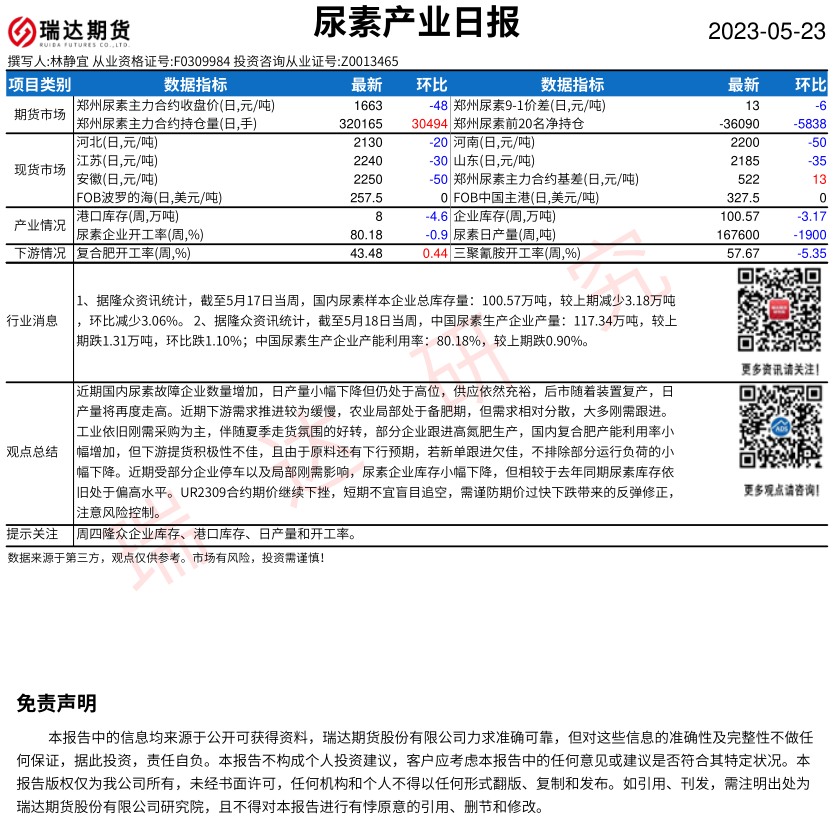Click the 观点总结 section label
The height and width of the screenshot is (818, 833).
point(39,451)
